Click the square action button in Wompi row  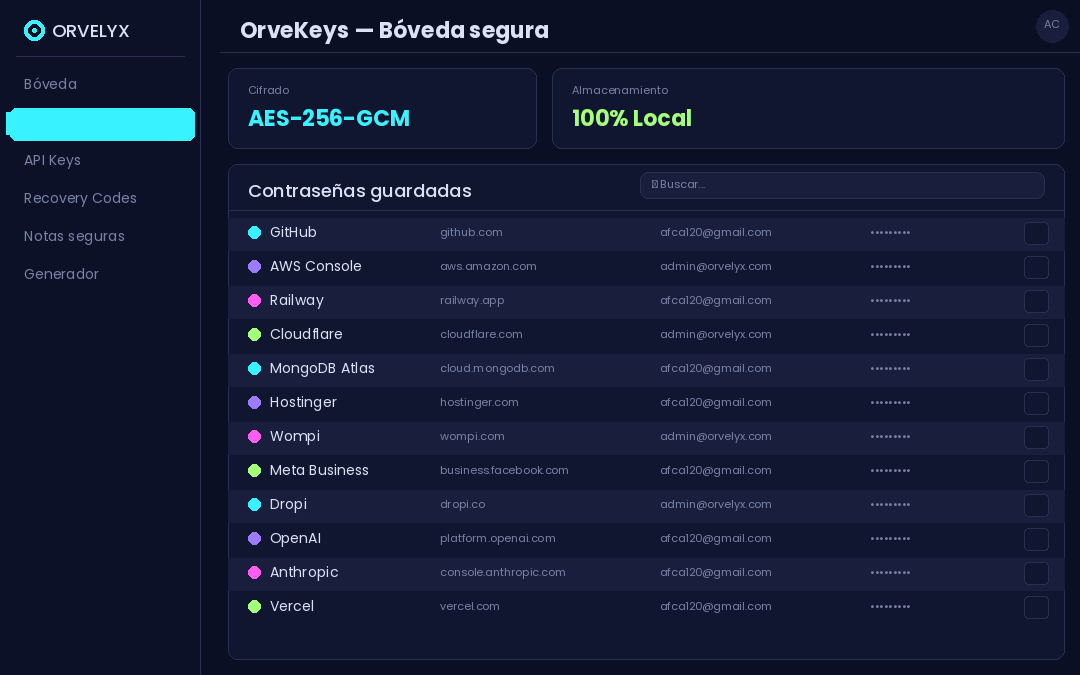pos(1036,437)
